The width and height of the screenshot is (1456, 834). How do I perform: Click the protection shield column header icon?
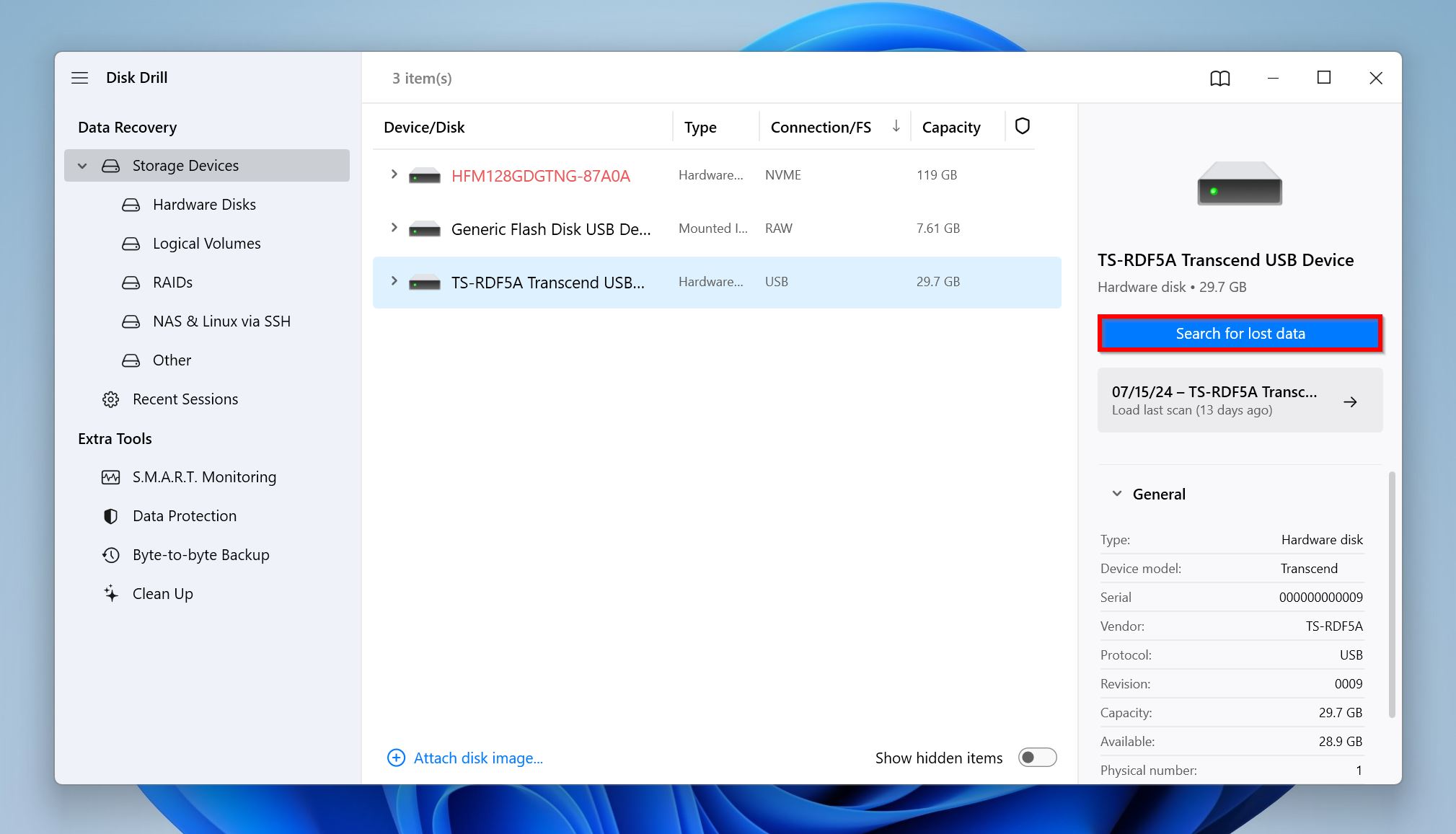(1021, 126)
